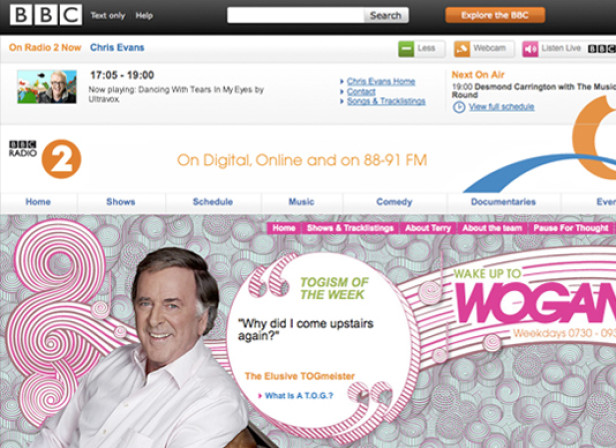
Task: Open the About Terry tab
Action: point(428,228)
